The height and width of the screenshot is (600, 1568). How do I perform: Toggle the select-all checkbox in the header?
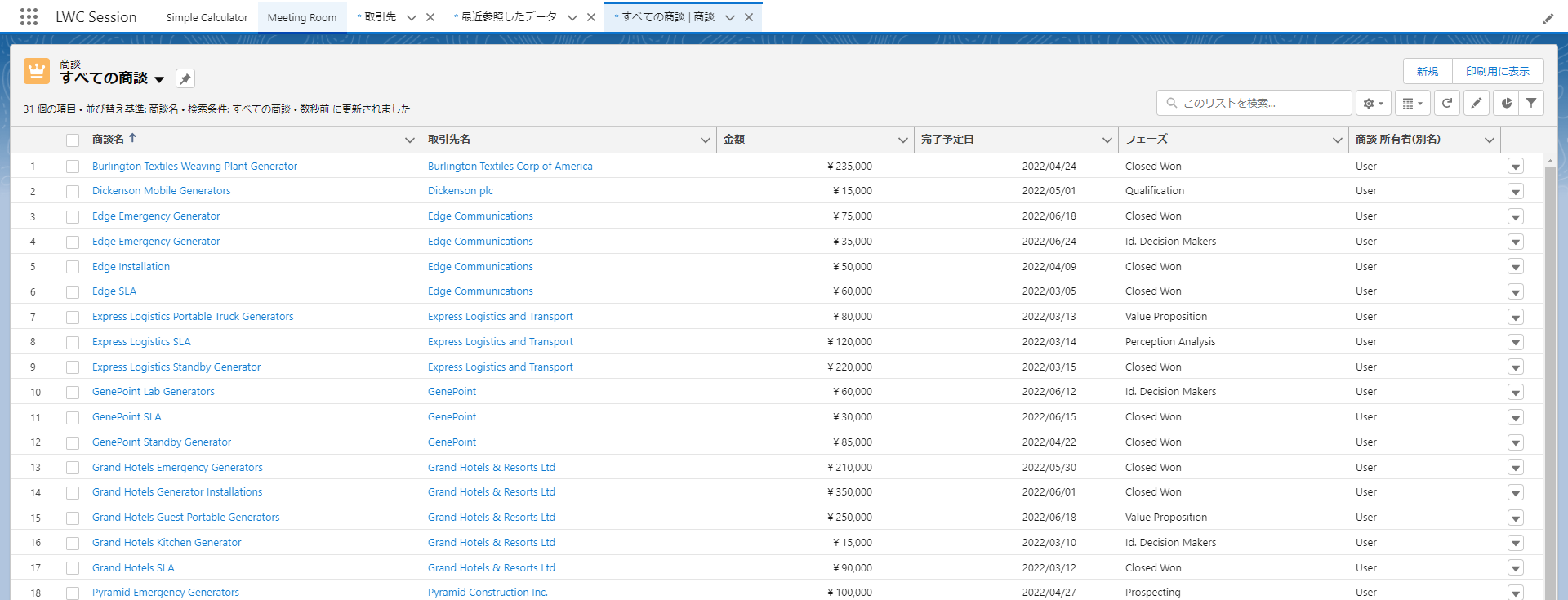point(73,140)
